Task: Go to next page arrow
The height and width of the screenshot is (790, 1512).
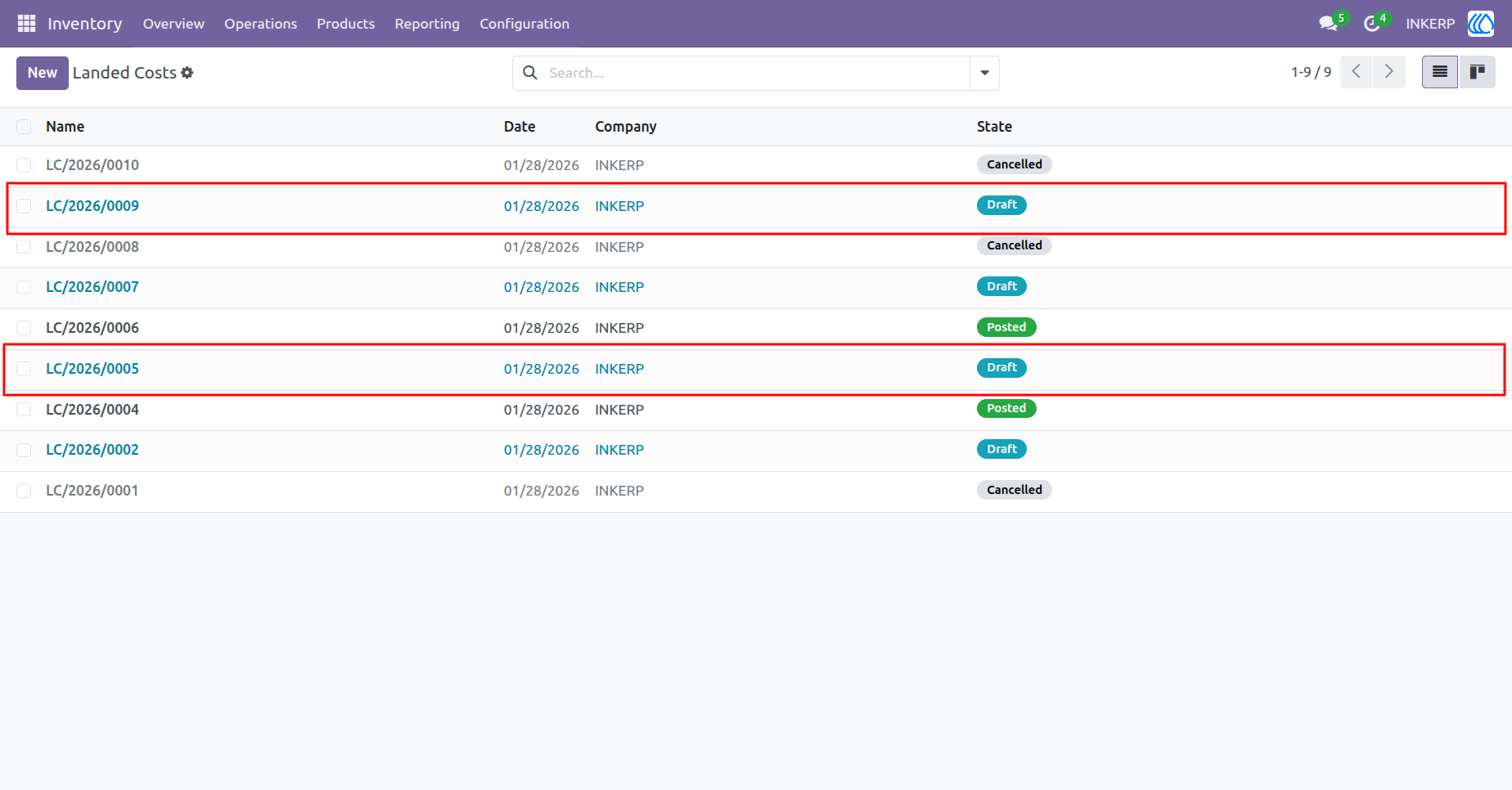Action: pyautogui.click(x=1389, y=72)
